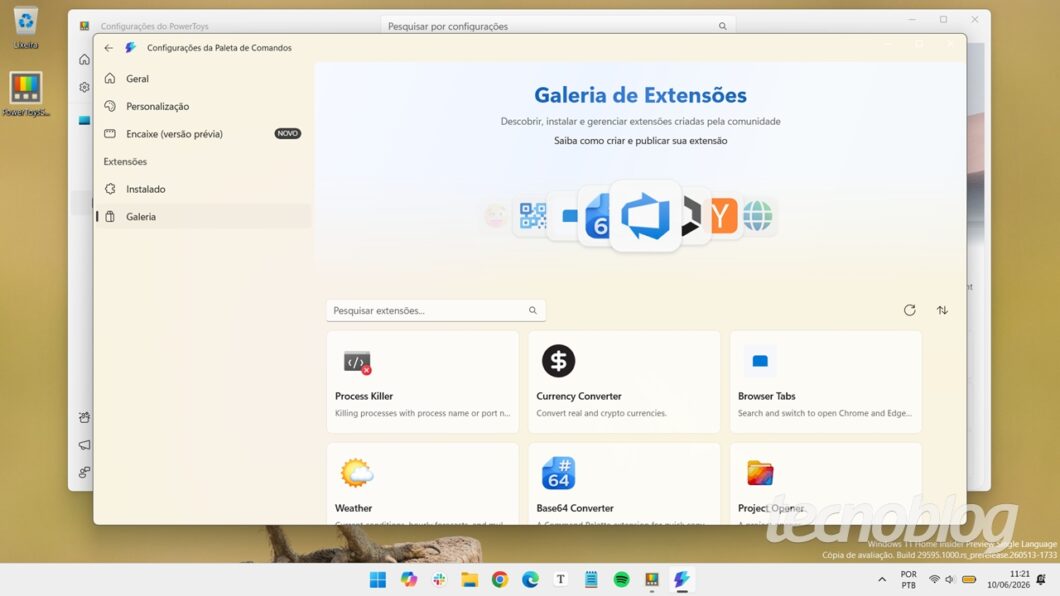
Task: Open Google Chrome from the taskbar
Action: pos(500,579)
